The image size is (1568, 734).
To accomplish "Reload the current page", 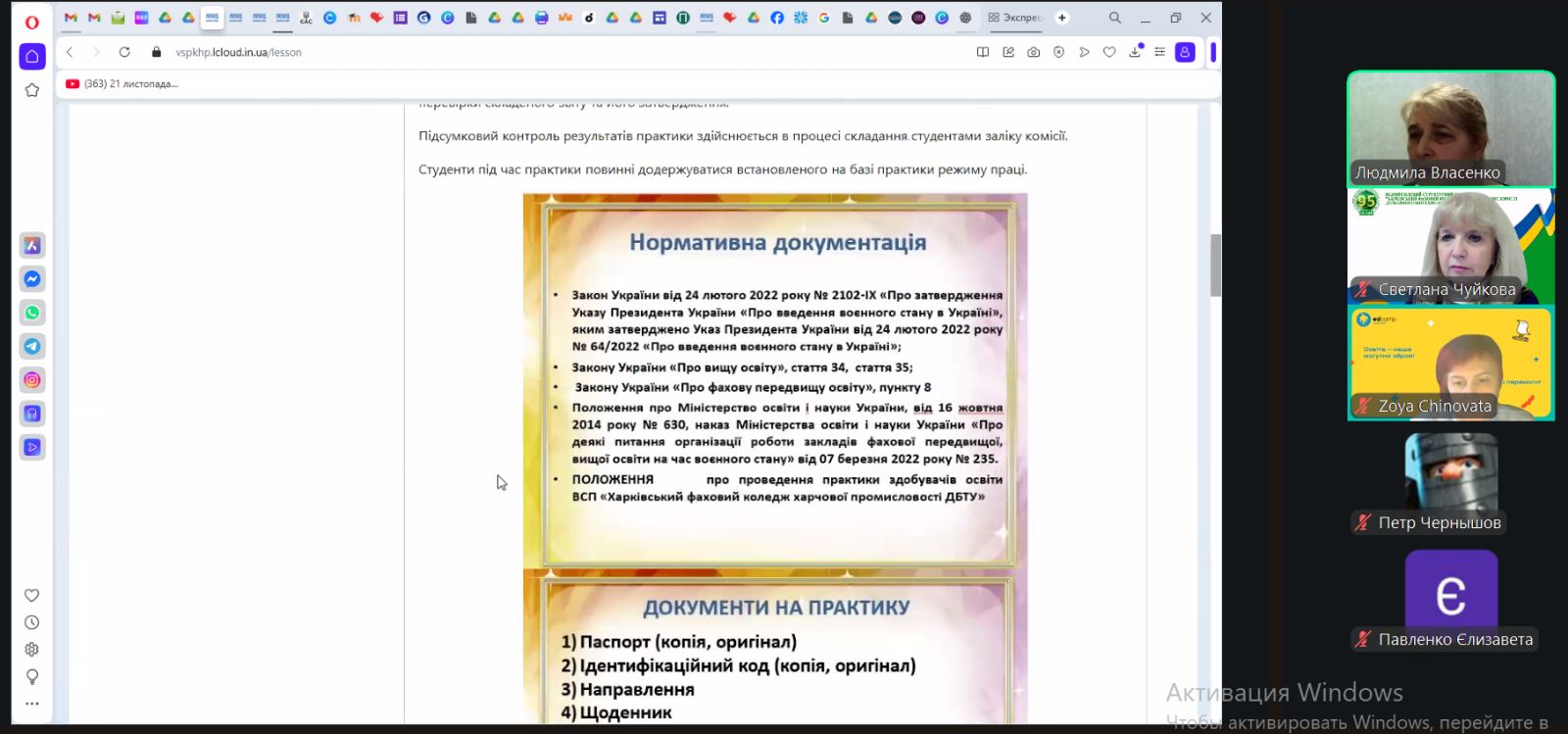I will (x=124, y=52).
